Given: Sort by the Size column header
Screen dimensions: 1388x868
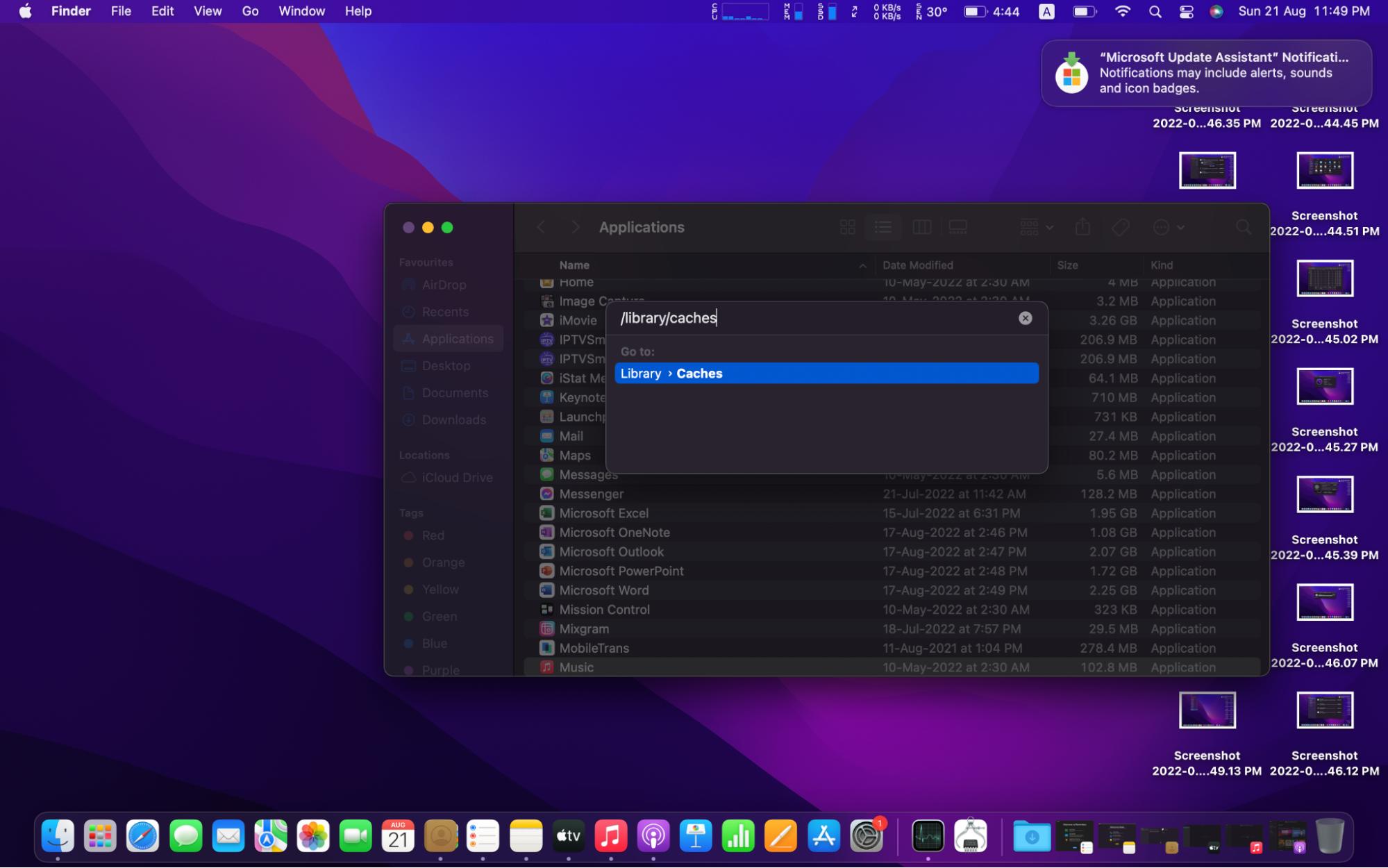Looking at the screenshot, I should pos(1067,265).
